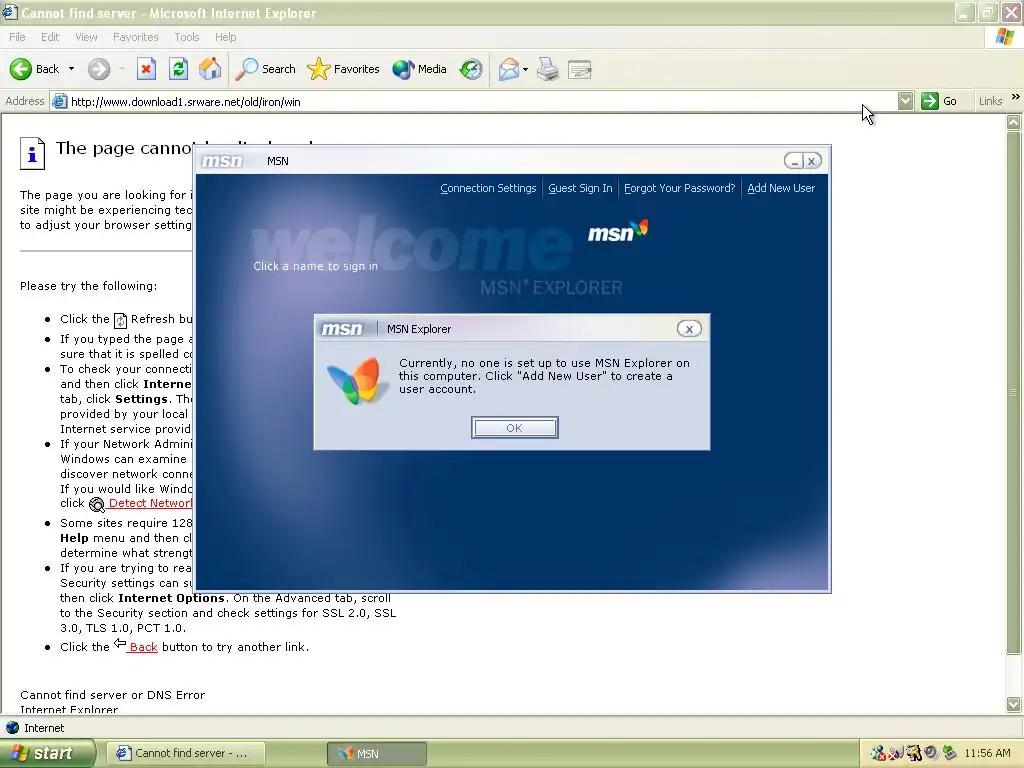Click the Links toolbar label

990,101
